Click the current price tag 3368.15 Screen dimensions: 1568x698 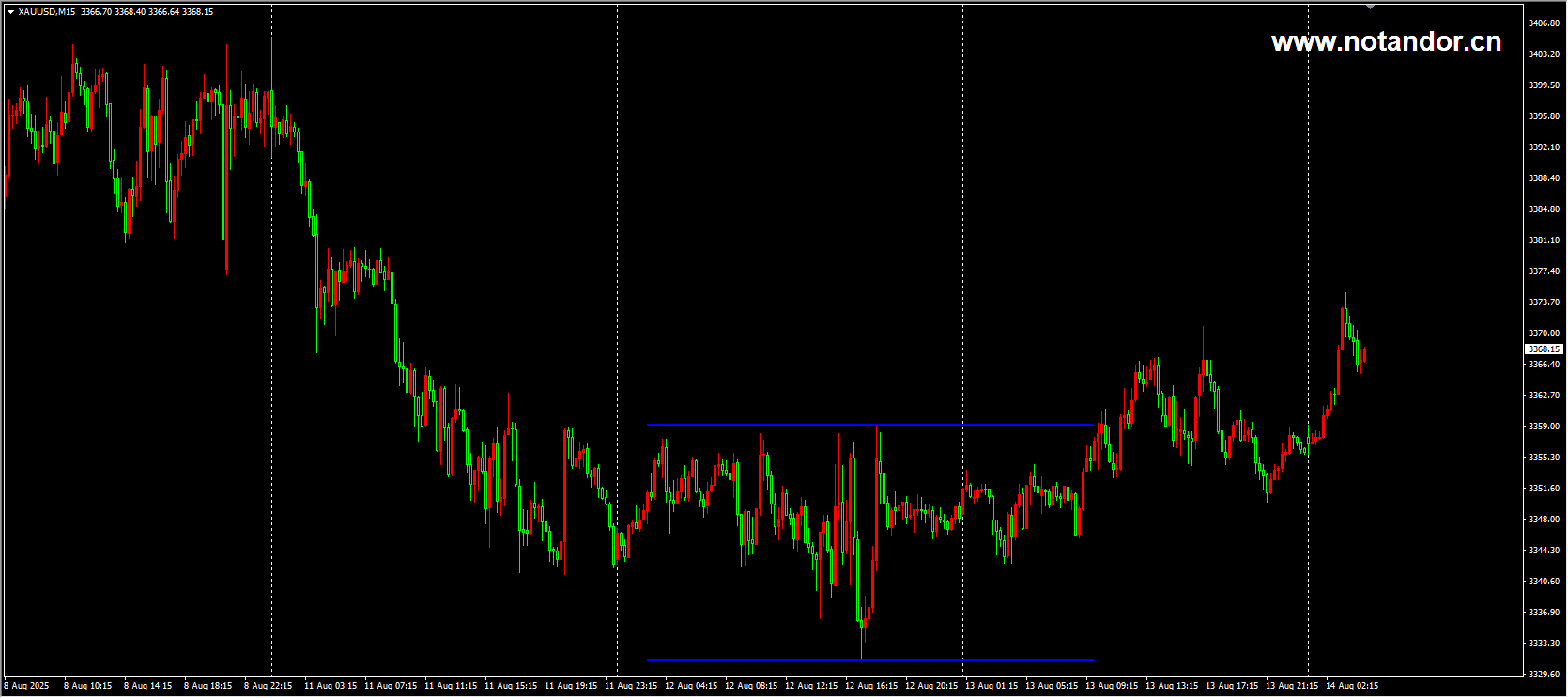coord(1544,349)
